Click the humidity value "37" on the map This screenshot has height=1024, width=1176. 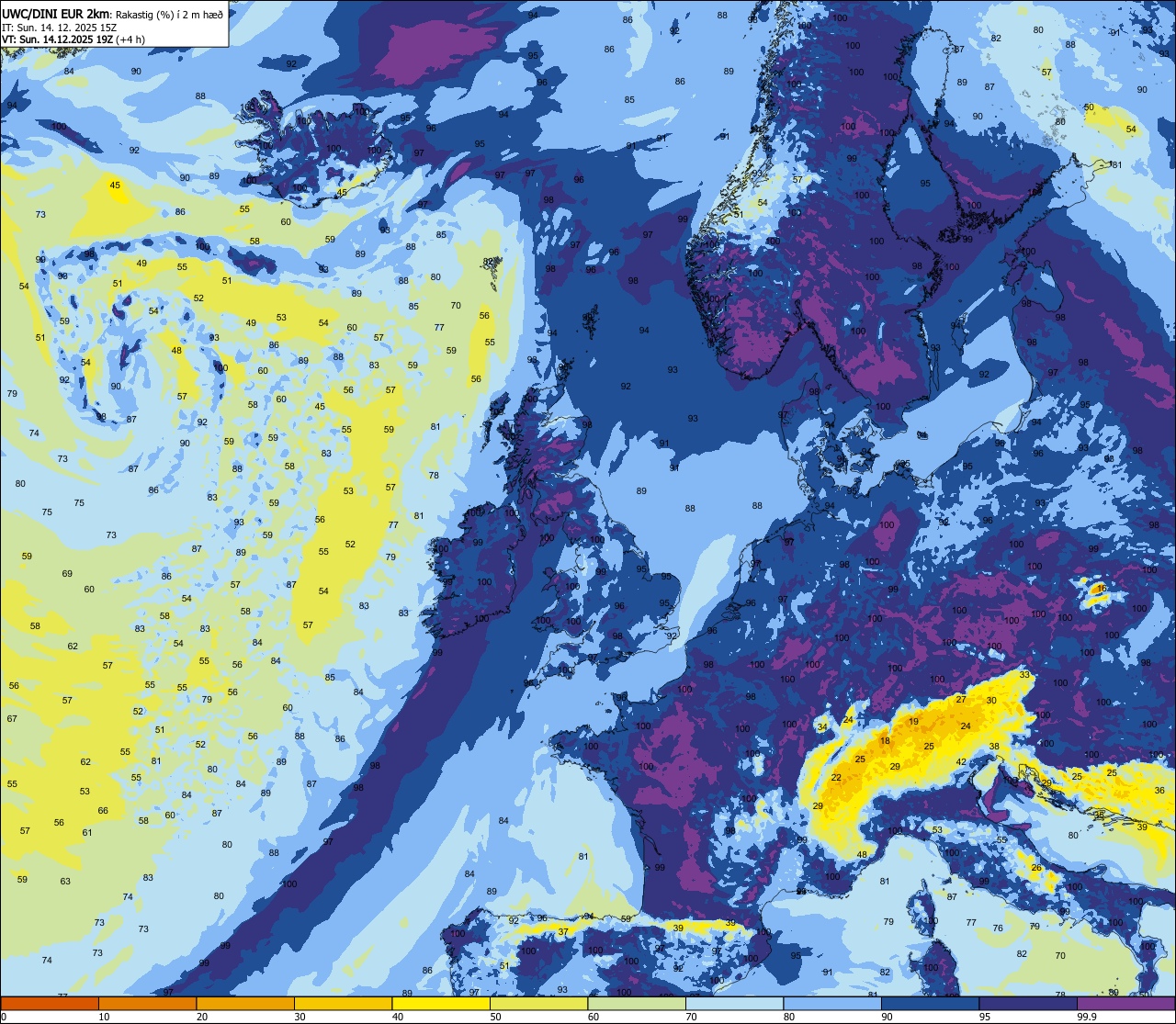tap(563, 931)
